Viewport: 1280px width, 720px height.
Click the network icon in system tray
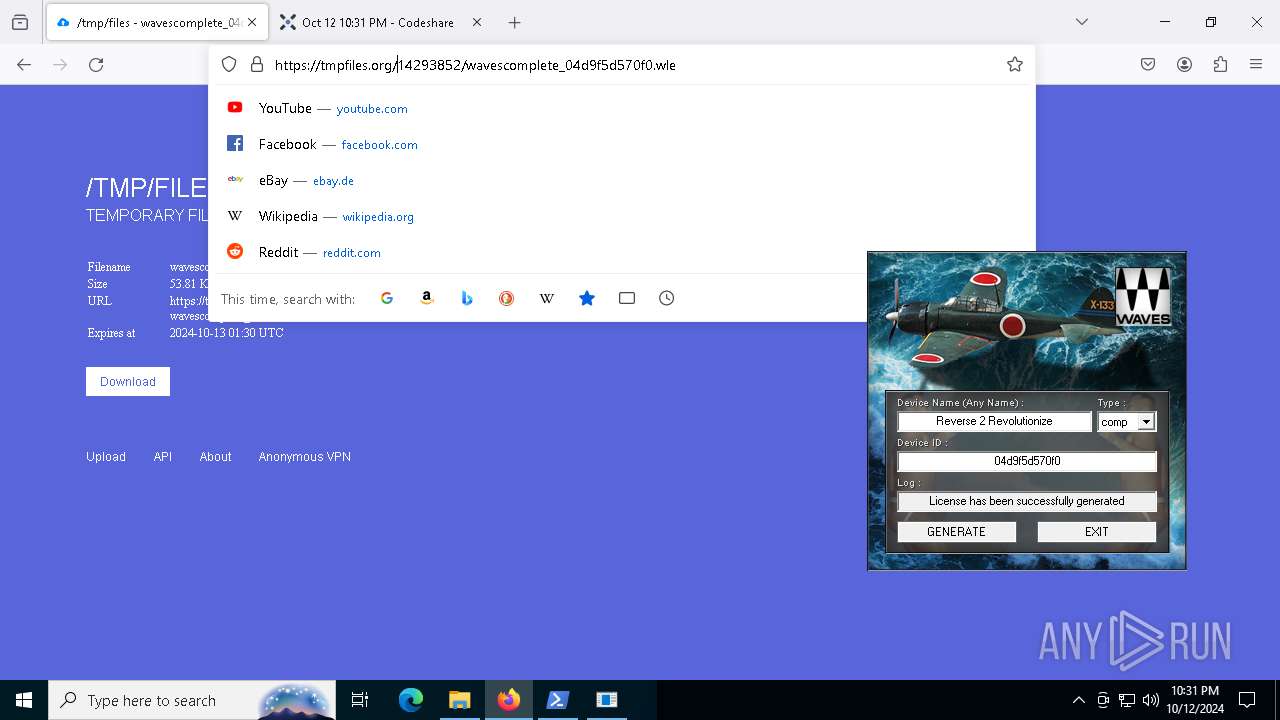coord(1127,700)
